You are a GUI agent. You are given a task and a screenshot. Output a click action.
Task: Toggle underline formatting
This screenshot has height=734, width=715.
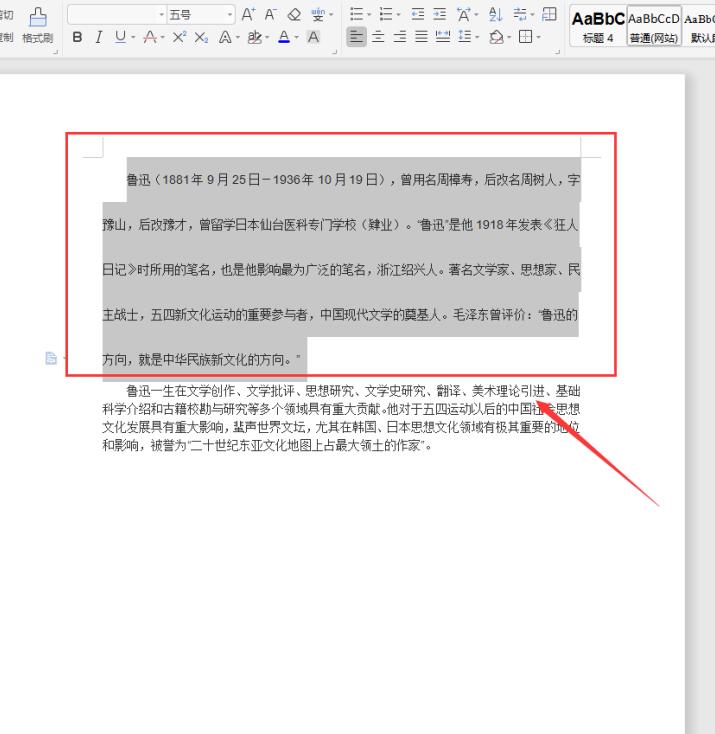[x=120, y=37]
